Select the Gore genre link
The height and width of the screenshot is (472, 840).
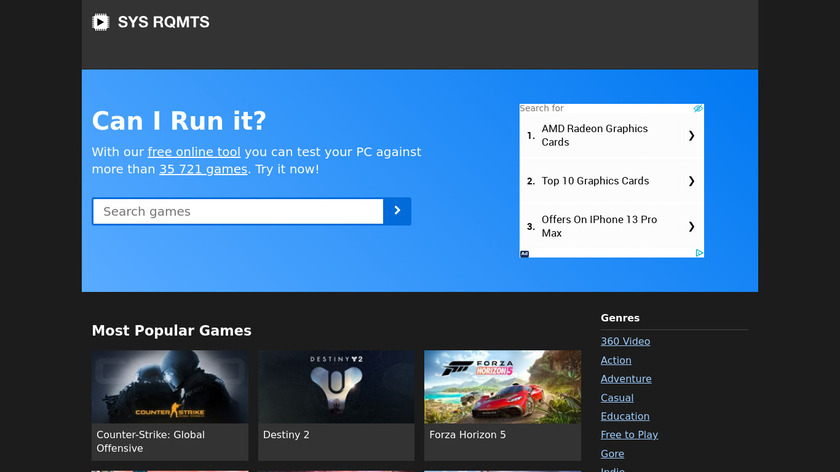(x=612, y=454)
